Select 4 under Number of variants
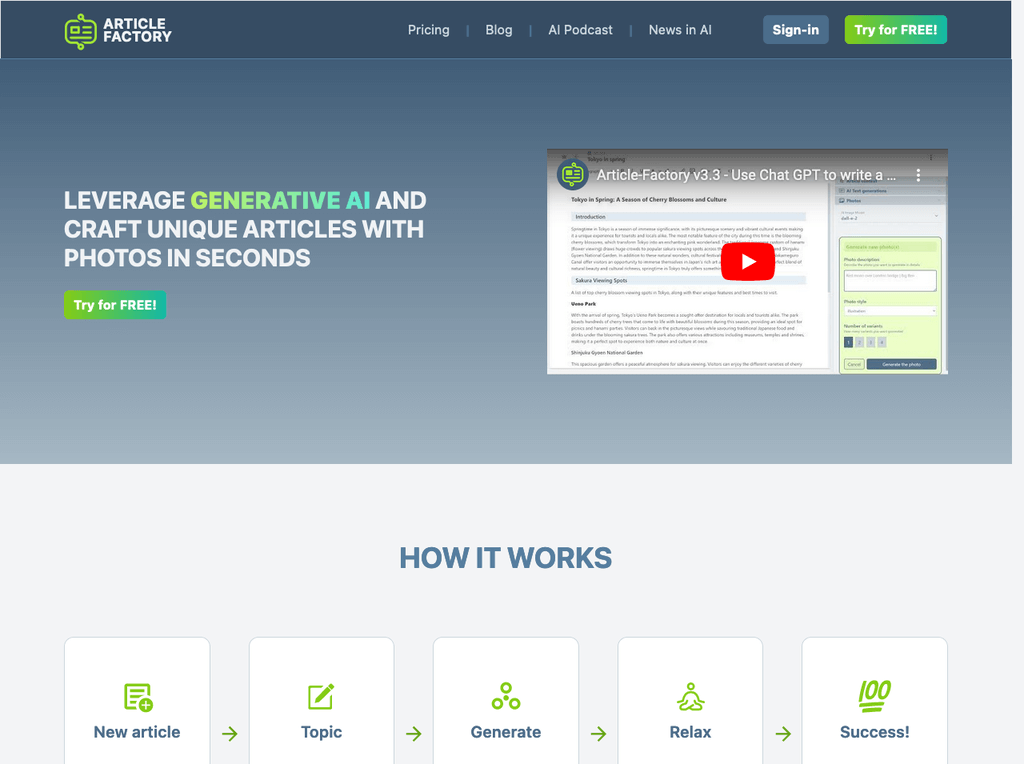The height and width of the screenshot is (764, 1024). click(x=882, y=342)
